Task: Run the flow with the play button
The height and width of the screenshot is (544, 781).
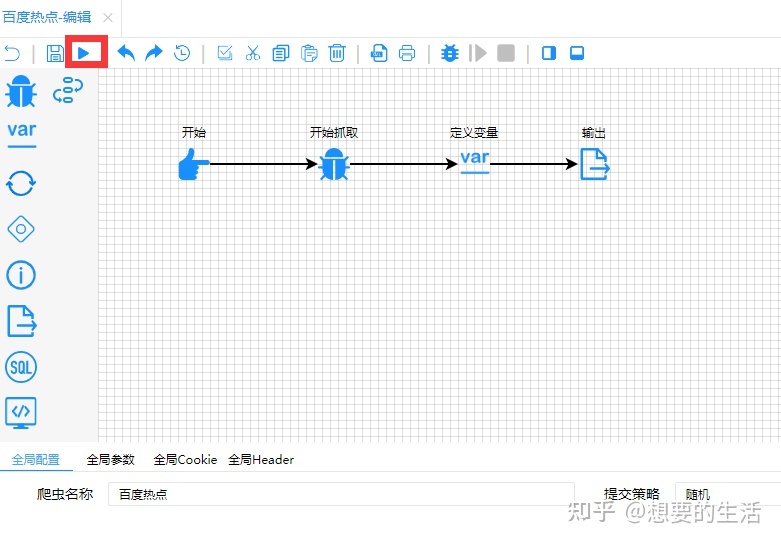Action: 84,53
